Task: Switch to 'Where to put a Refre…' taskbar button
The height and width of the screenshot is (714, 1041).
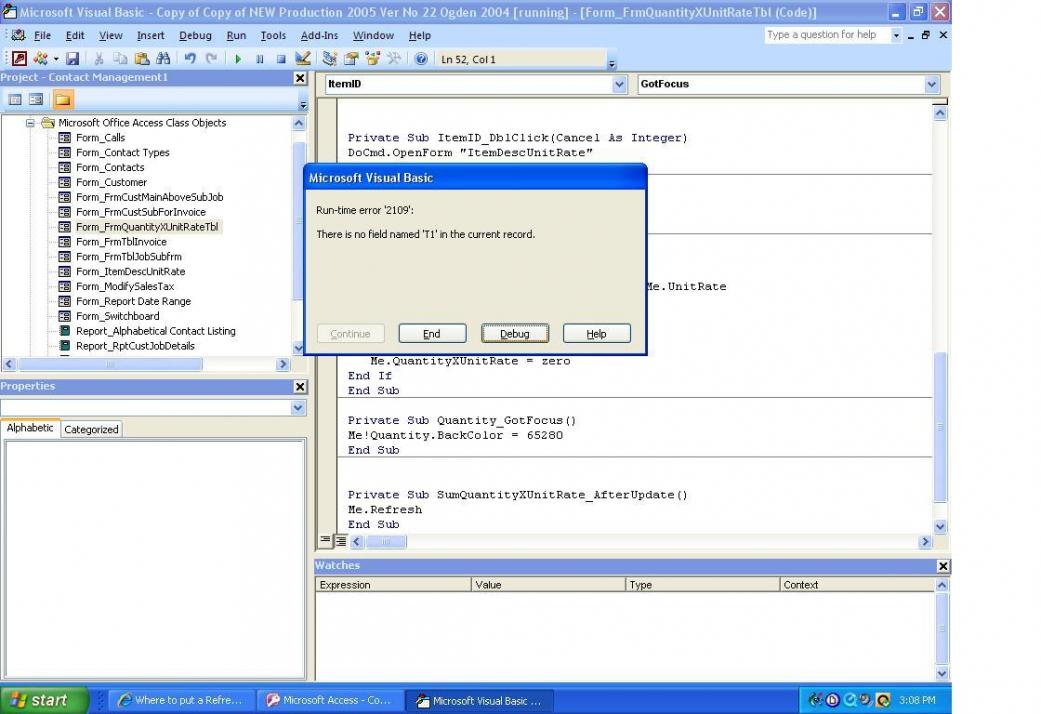Action: 181,700
